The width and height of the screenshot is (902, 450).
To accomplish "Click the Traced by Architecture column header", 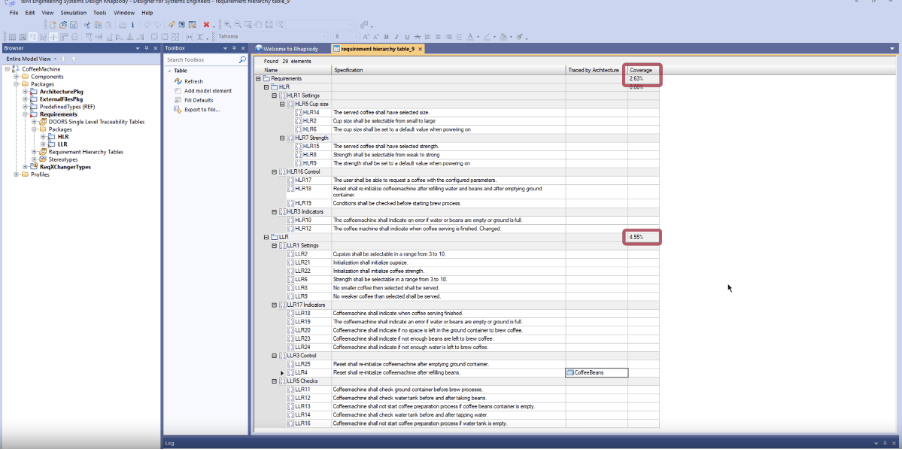I will [x=597, y=70].
